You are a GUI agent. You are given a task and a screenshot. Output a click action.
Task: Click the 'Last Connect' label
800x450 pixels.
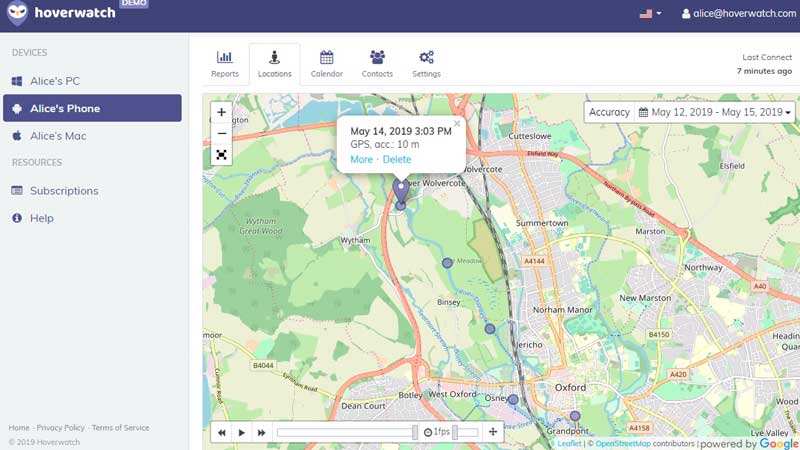767,57
